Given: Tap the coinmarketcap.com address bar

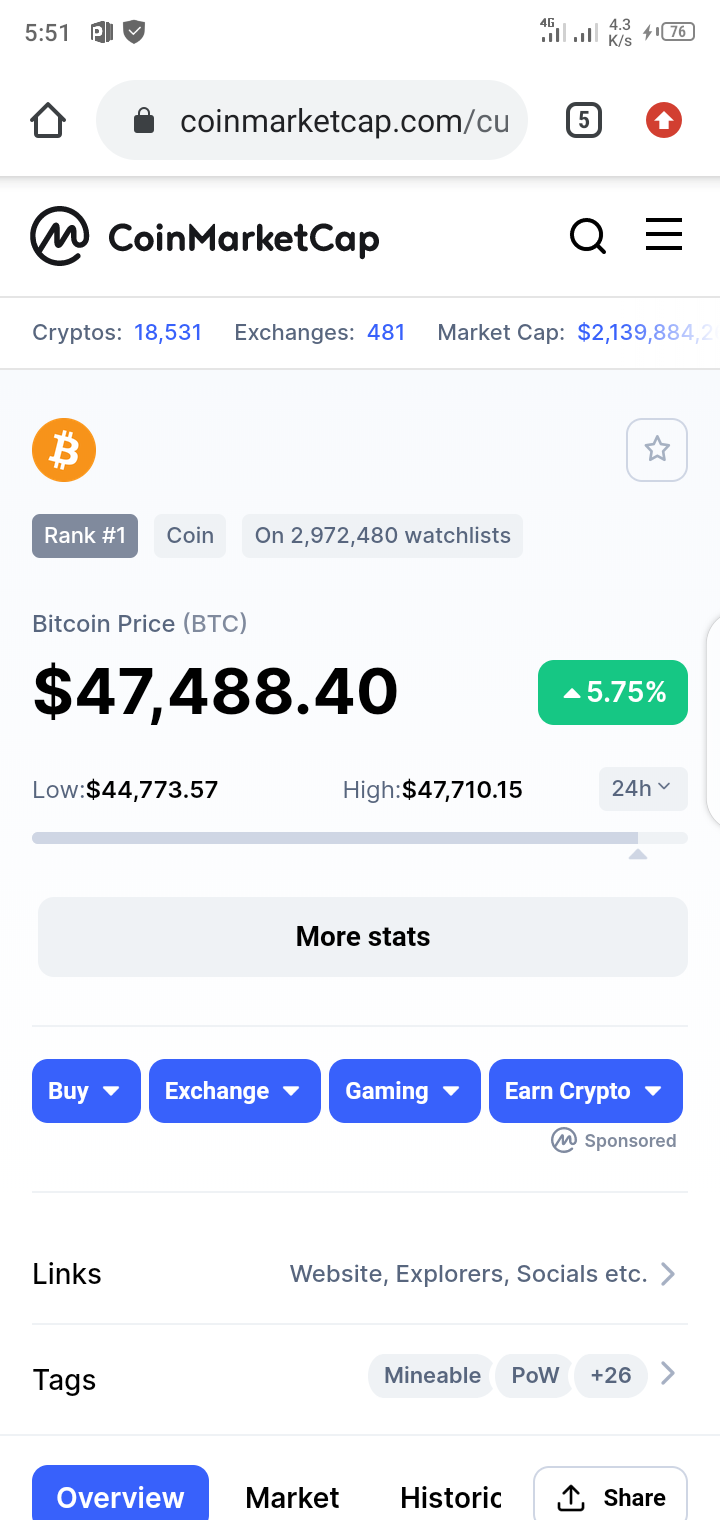Looking at the screenshot, I should click(312, 121).
